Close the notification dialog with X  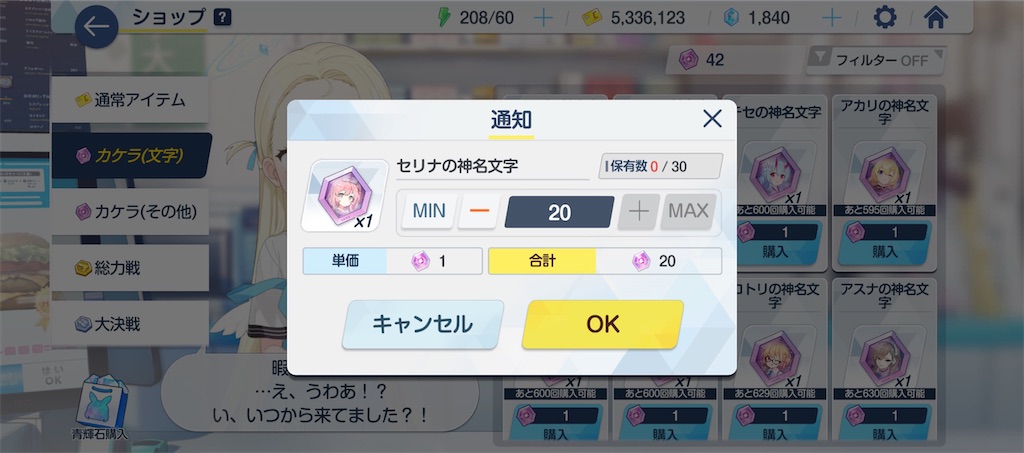point(712,118)
